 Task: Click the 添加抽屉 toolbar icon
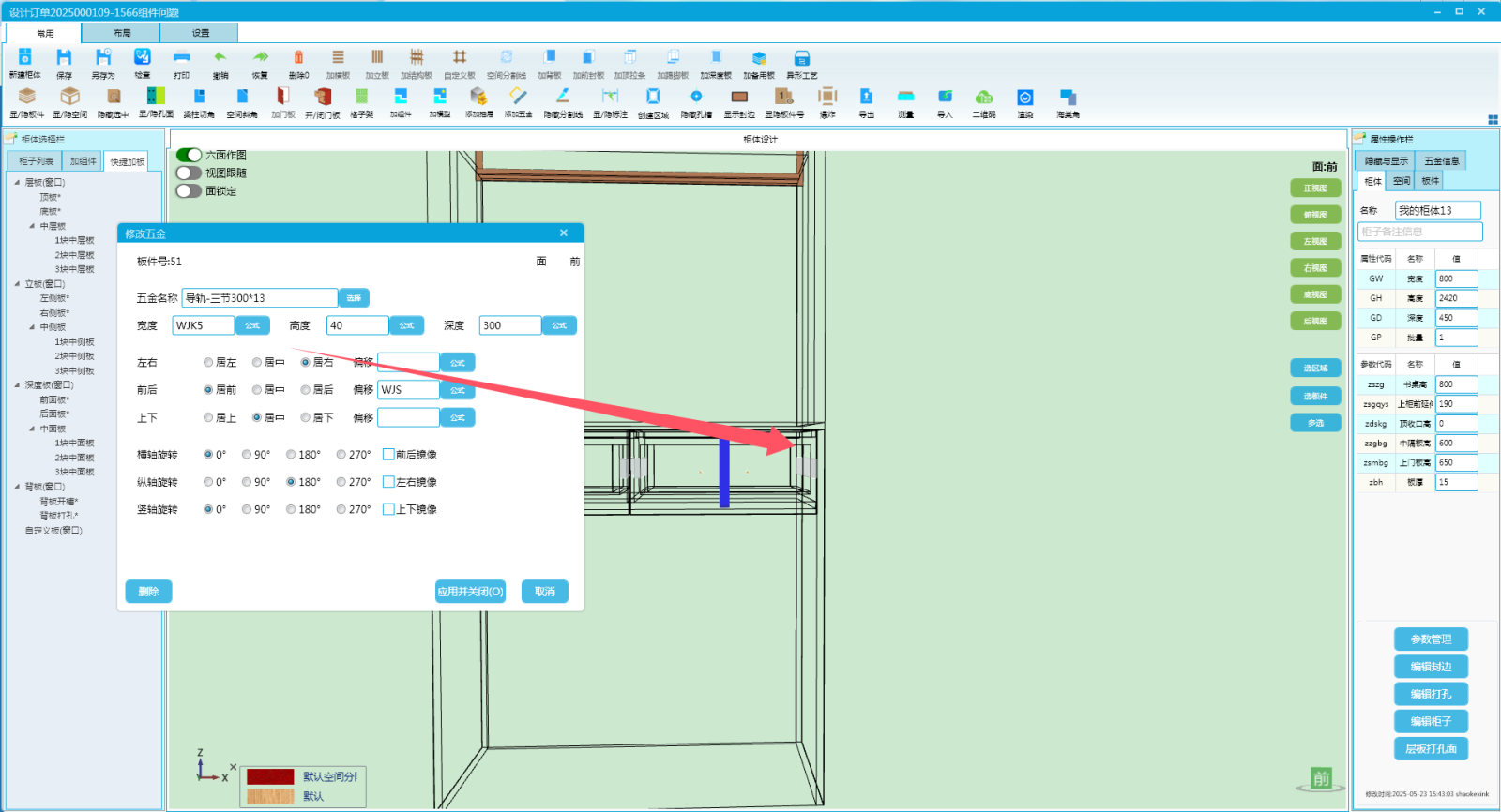pos(478,97)
